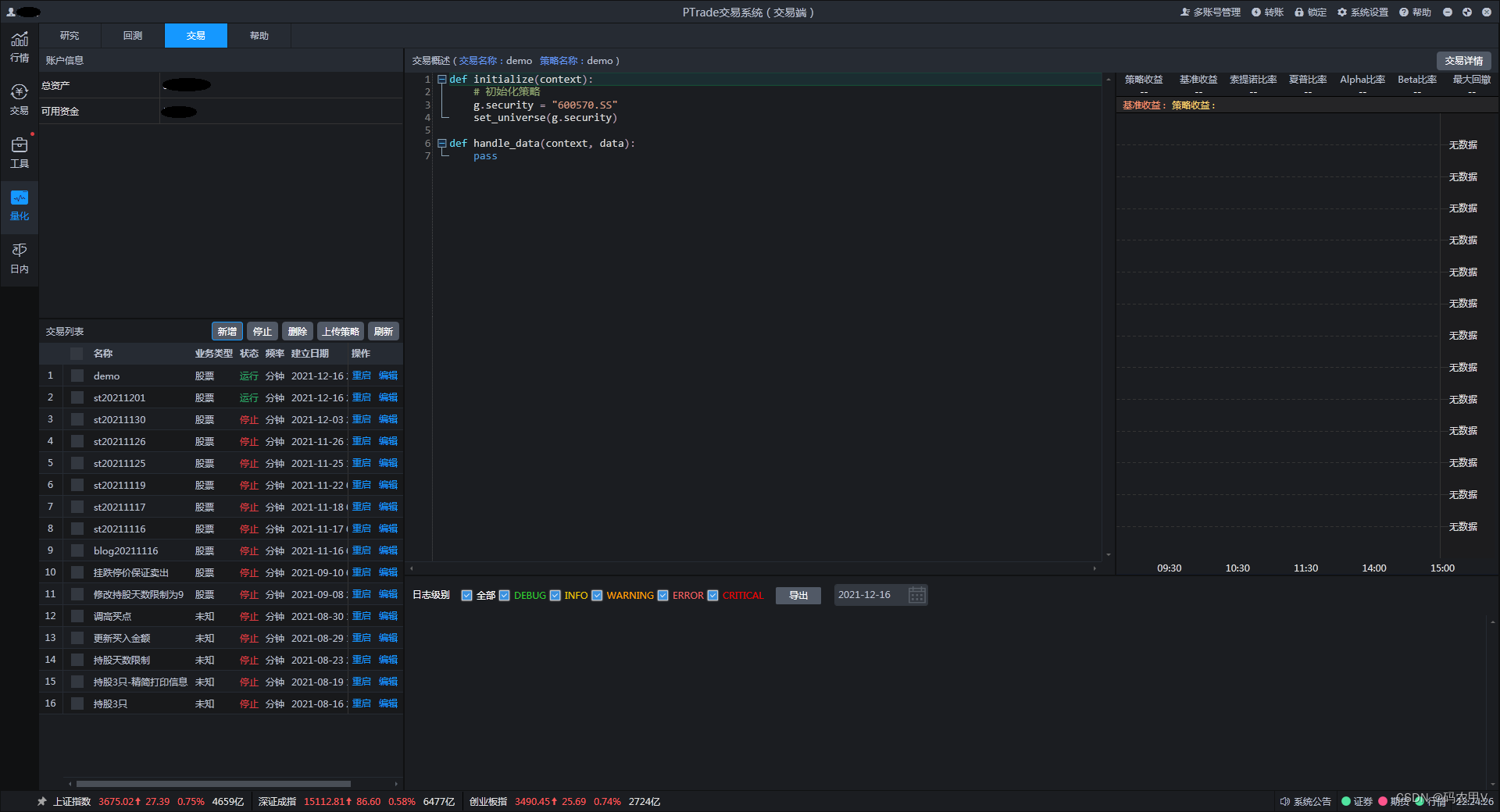The height and width of the screenshot is (812, 1500).
Task: Switch to the 回测 backtest tab
Action: [133, 35]
